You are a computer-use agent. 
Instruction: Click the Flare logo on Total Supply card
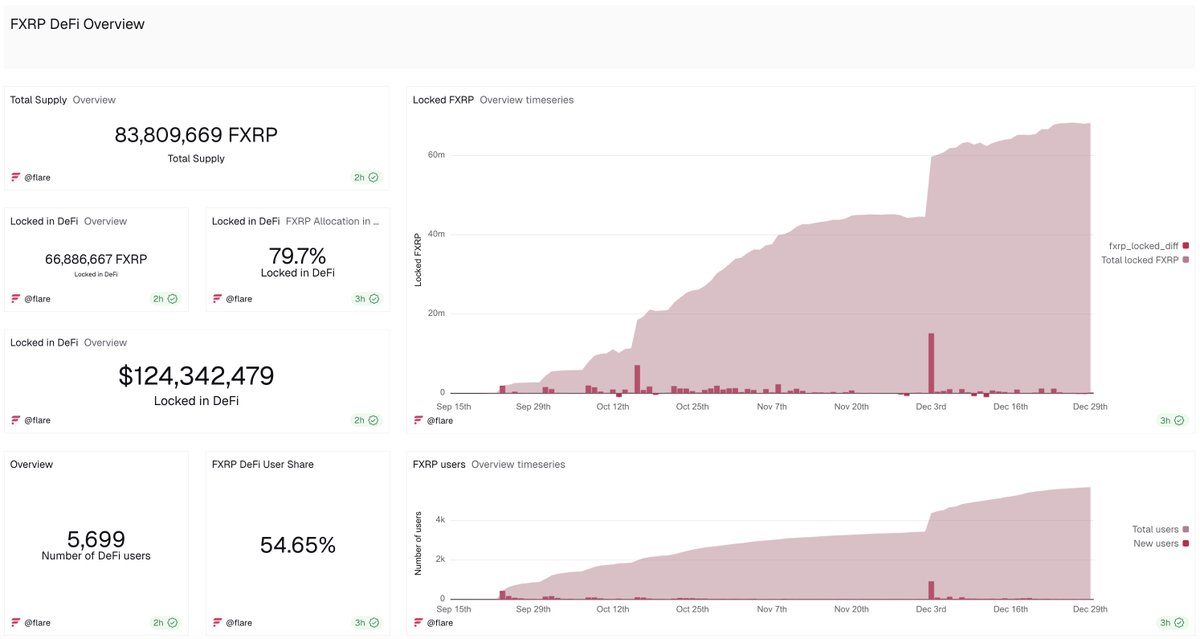point(15,177)
